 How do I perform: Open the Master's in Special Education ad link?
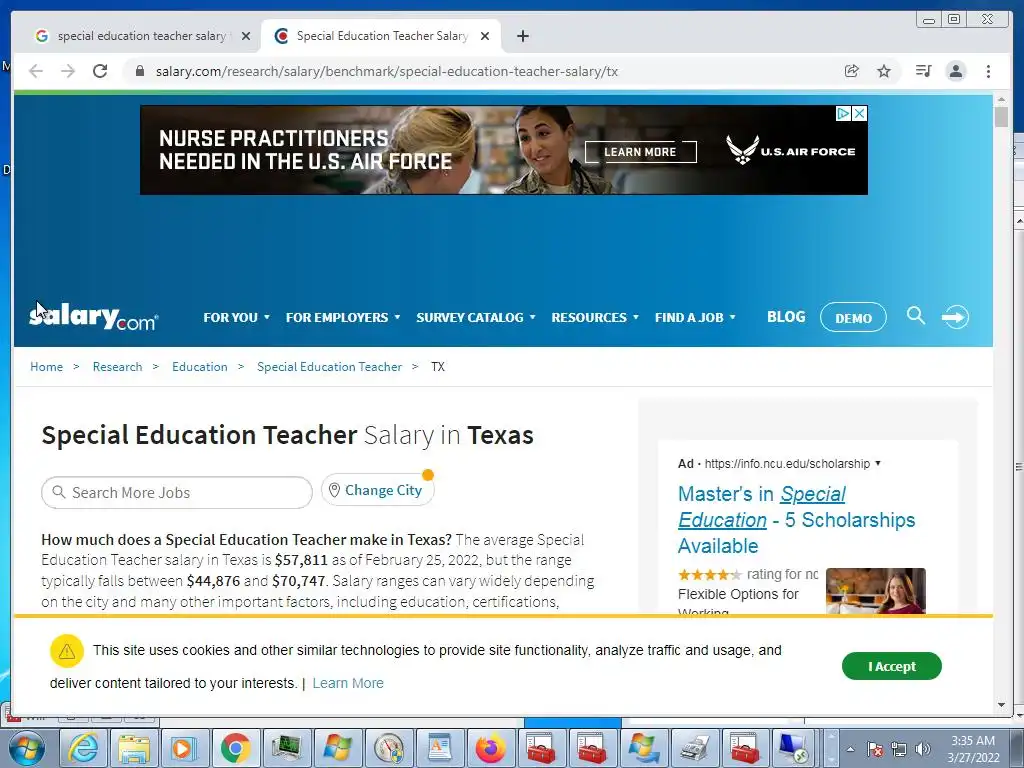796,520
